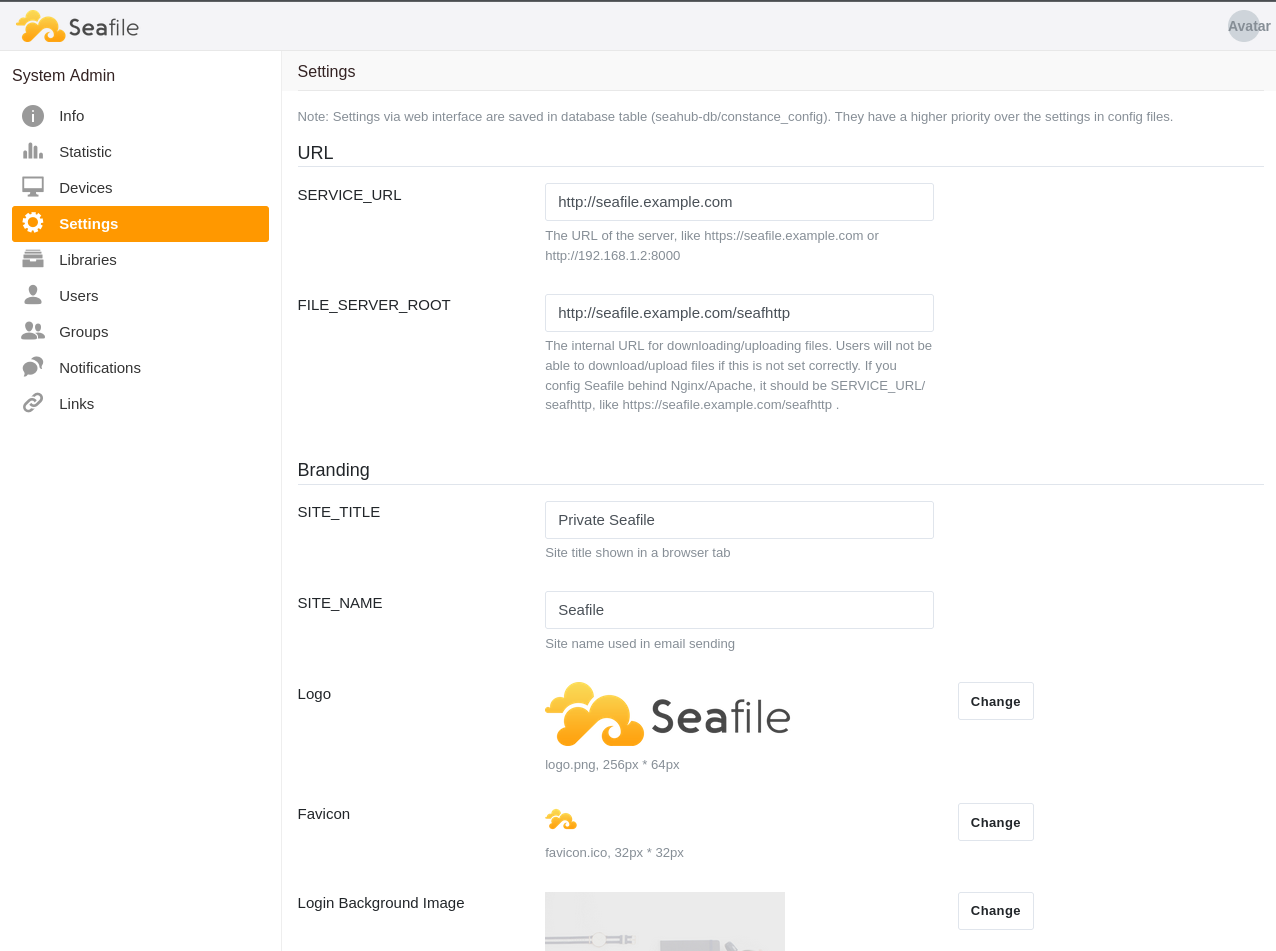Click the Info circle icon
1276x951 pixels.
click(x=33, y=116)
